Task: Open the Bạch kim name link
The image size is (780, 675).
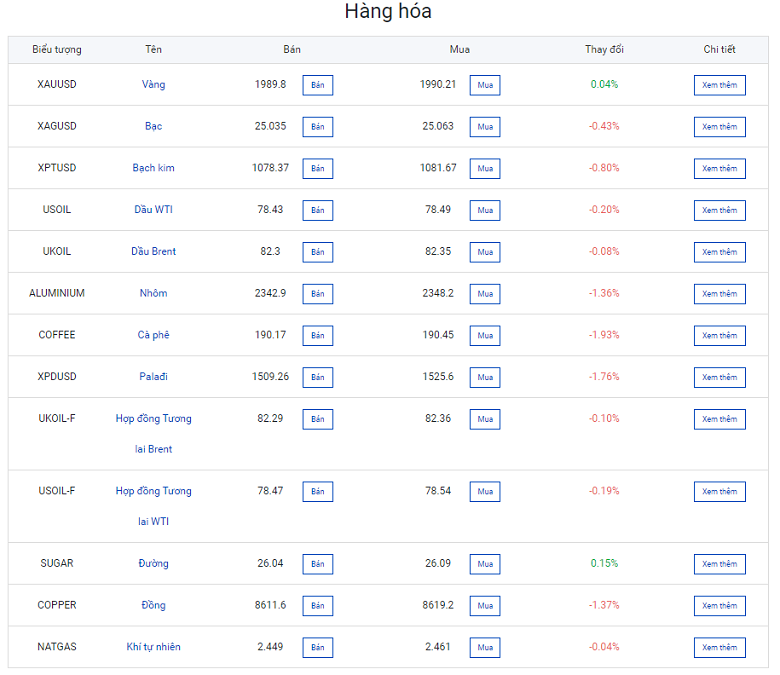Action: pyautogui.click(x=153, y=168)
